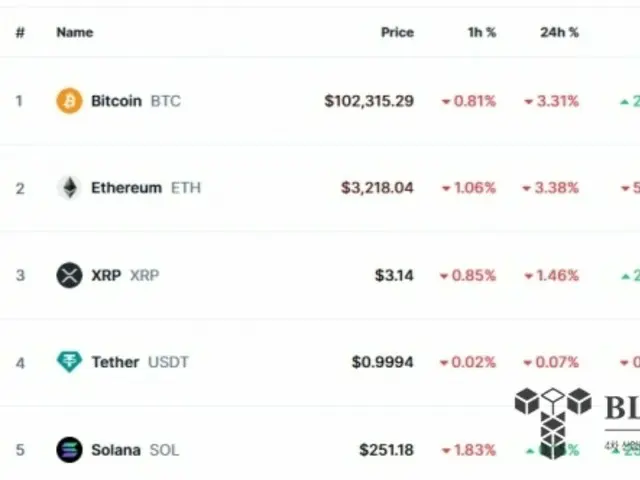Click the cube-shaped watermark logo
Screen dimensions: 640x480
tap(553, 423)
